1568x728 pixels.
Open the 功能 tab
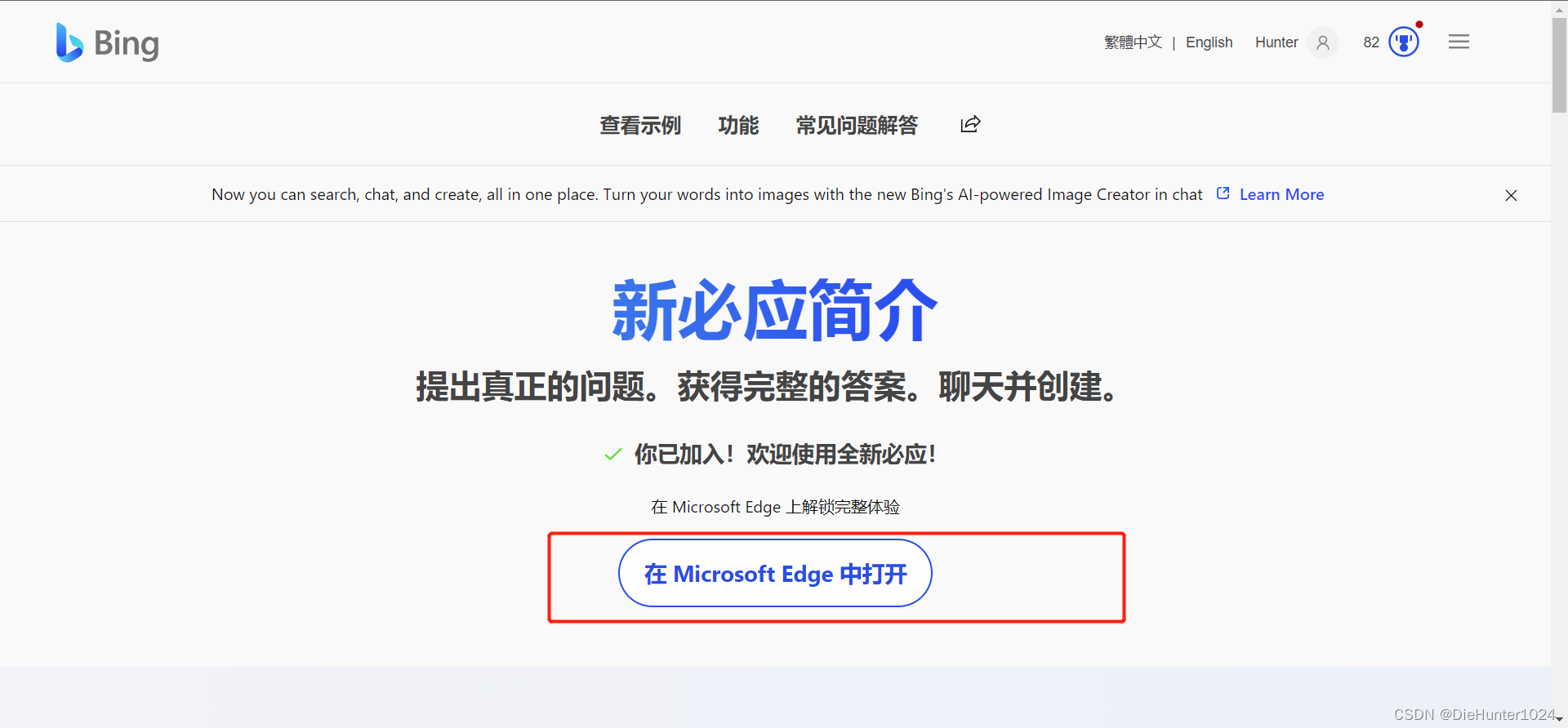[738, 125]
